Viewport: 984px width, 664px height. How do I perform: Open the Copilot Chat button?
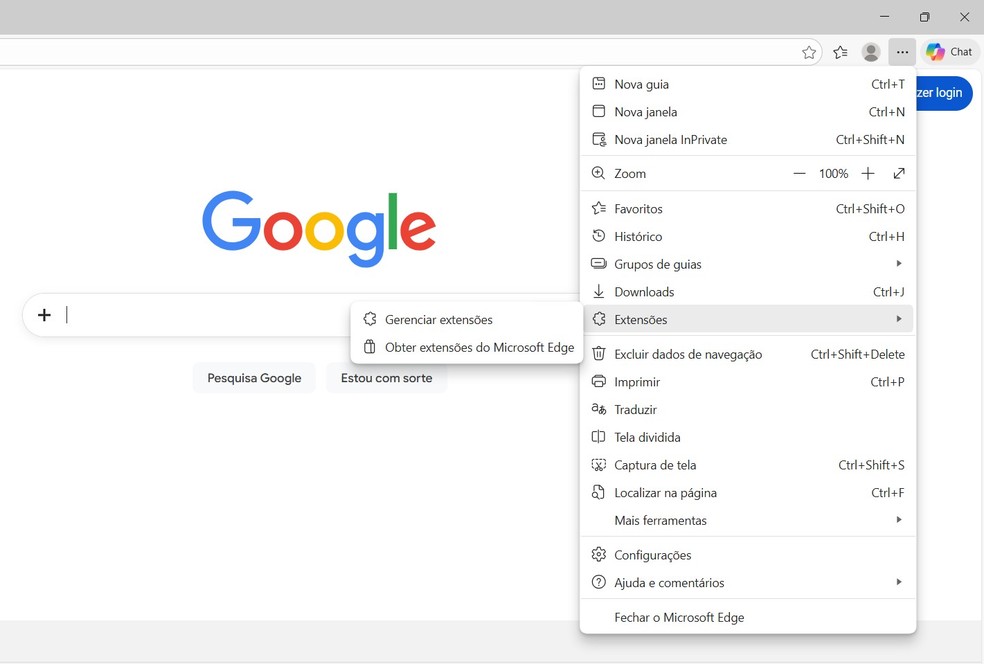pyautogui.click(x=949, y=52)
